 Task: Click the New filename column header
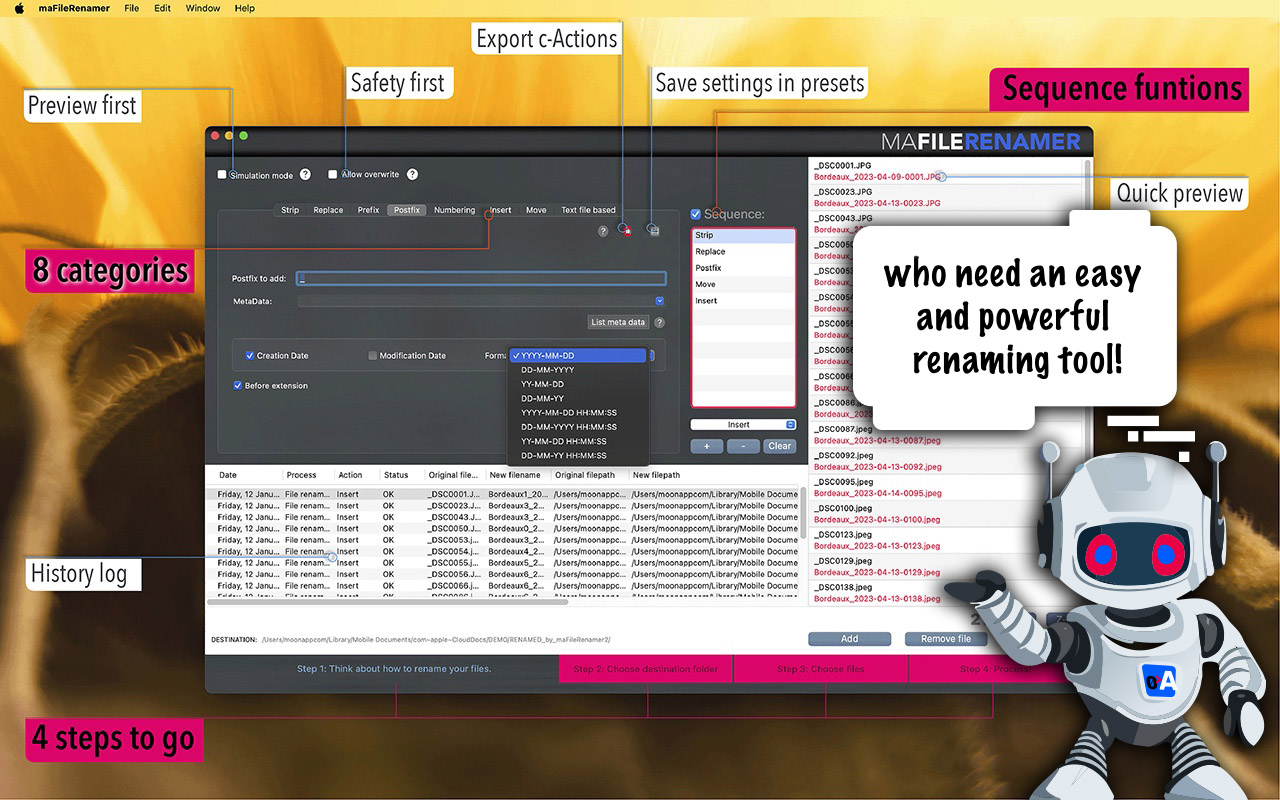tap(515, 475)
